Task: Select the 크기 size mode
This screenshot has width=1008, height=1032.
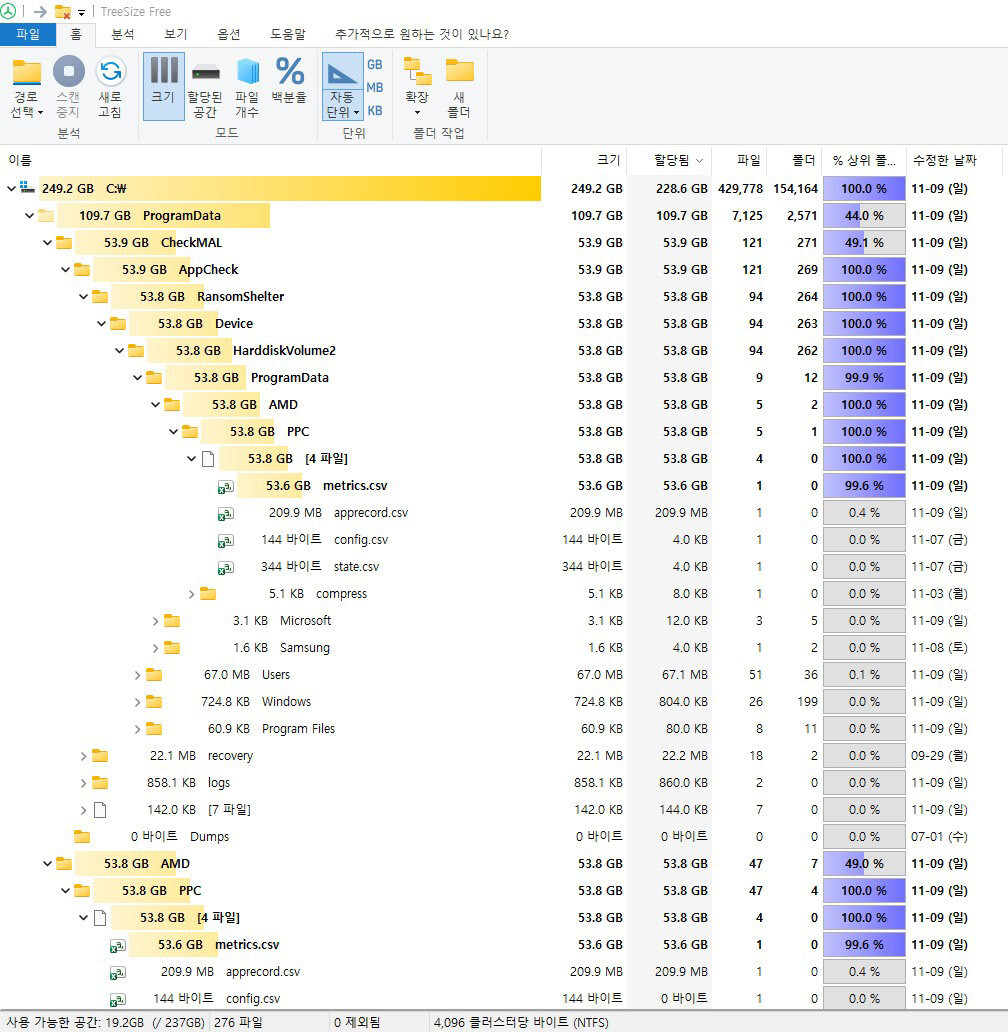Action: point(163,86)
